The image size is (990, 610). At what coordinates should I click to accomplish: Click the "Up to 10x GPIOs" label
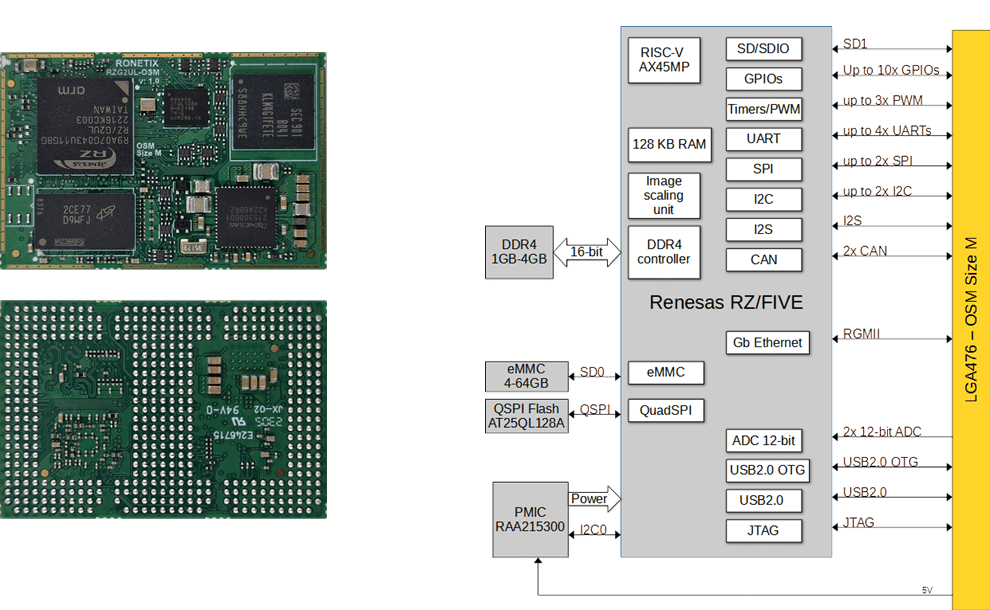(x=891, y=70)
